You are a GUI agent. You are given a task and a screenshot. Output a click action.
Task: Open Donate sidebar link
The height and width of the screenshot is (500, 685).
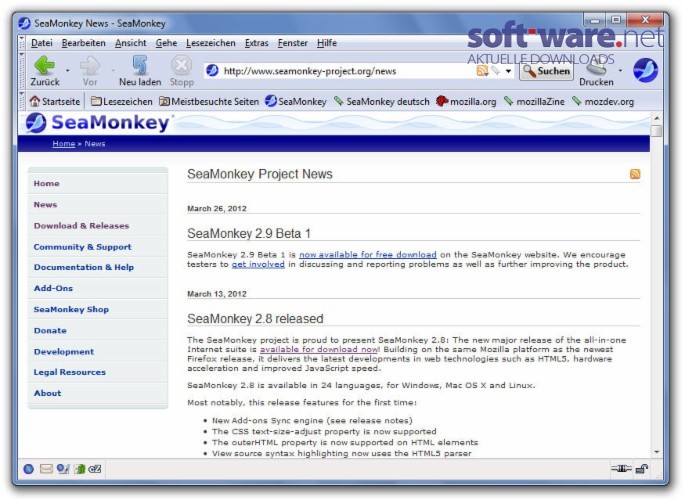[x=50, y=331]
